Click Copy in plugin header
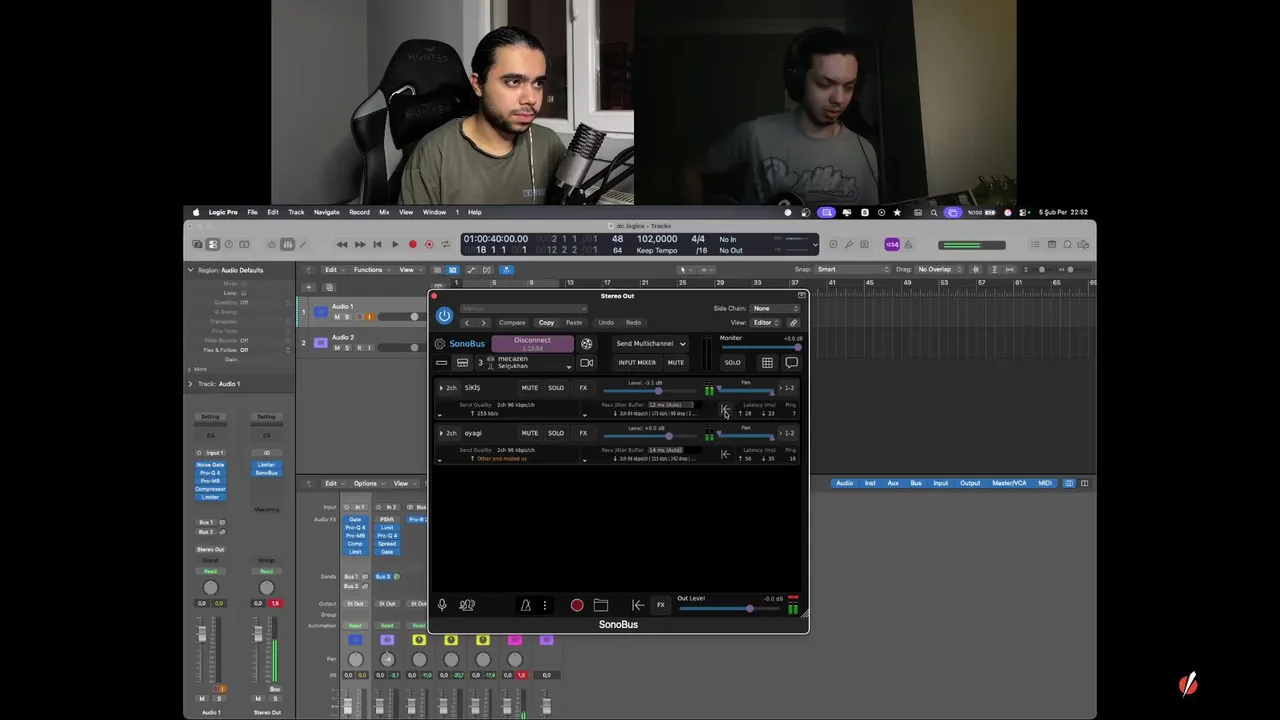Image resolution: width=1280 pixels, height=720 pixels. coord(546,323)
